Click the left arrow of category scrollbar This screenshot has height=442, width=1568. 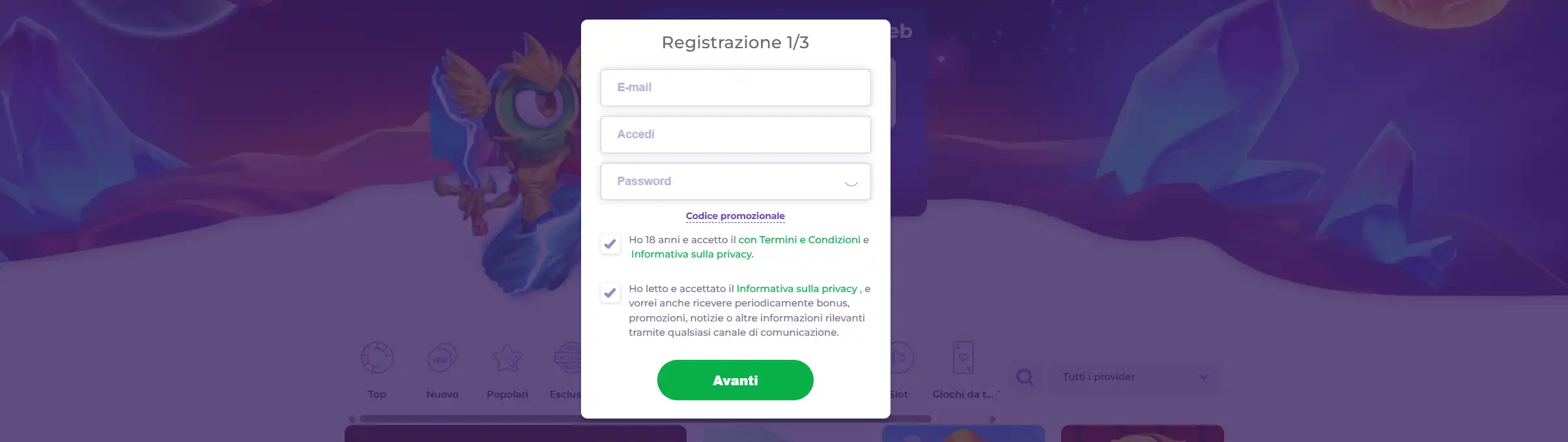(x=352, y=419)
